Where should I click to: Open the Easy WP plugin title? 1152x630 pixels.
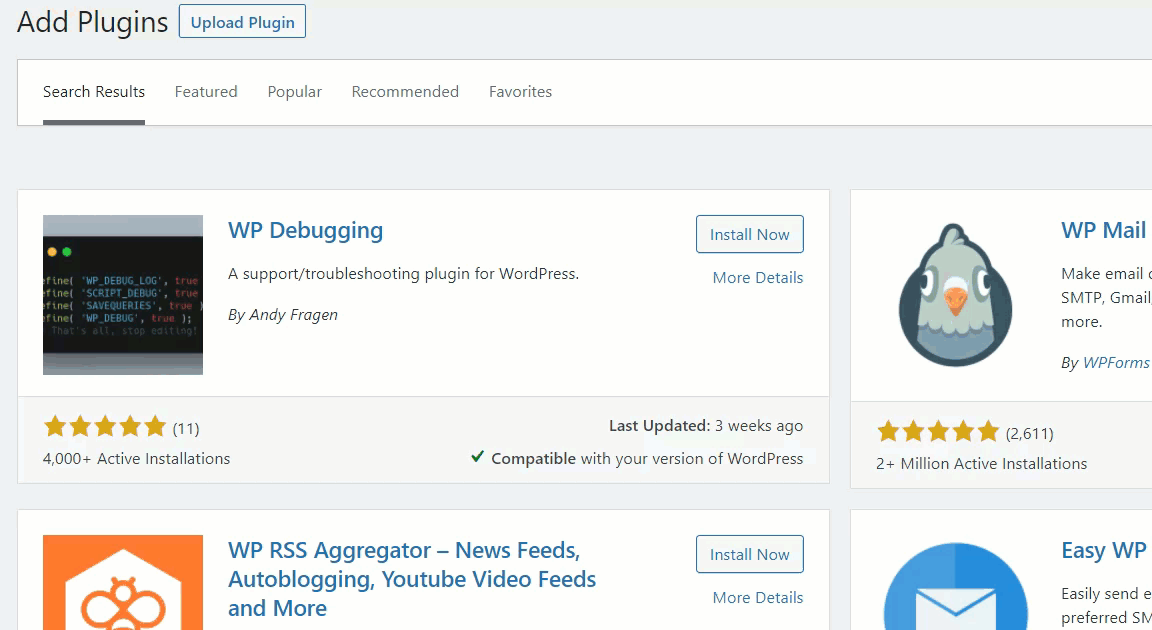point(1106,551)
